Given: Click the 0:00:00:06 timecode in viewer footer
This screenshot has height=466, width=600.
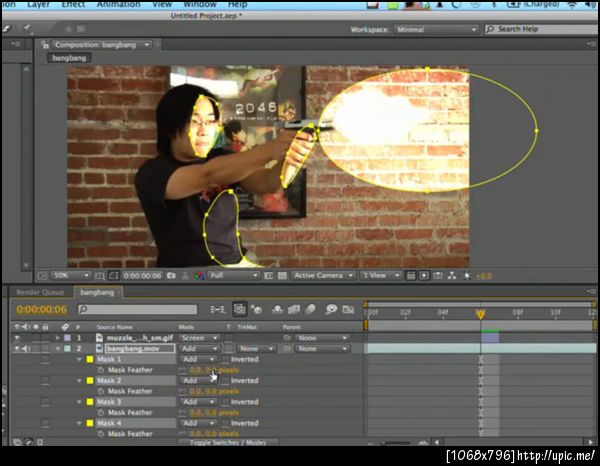Looking at the screenshot, I should tap(143, 275).
